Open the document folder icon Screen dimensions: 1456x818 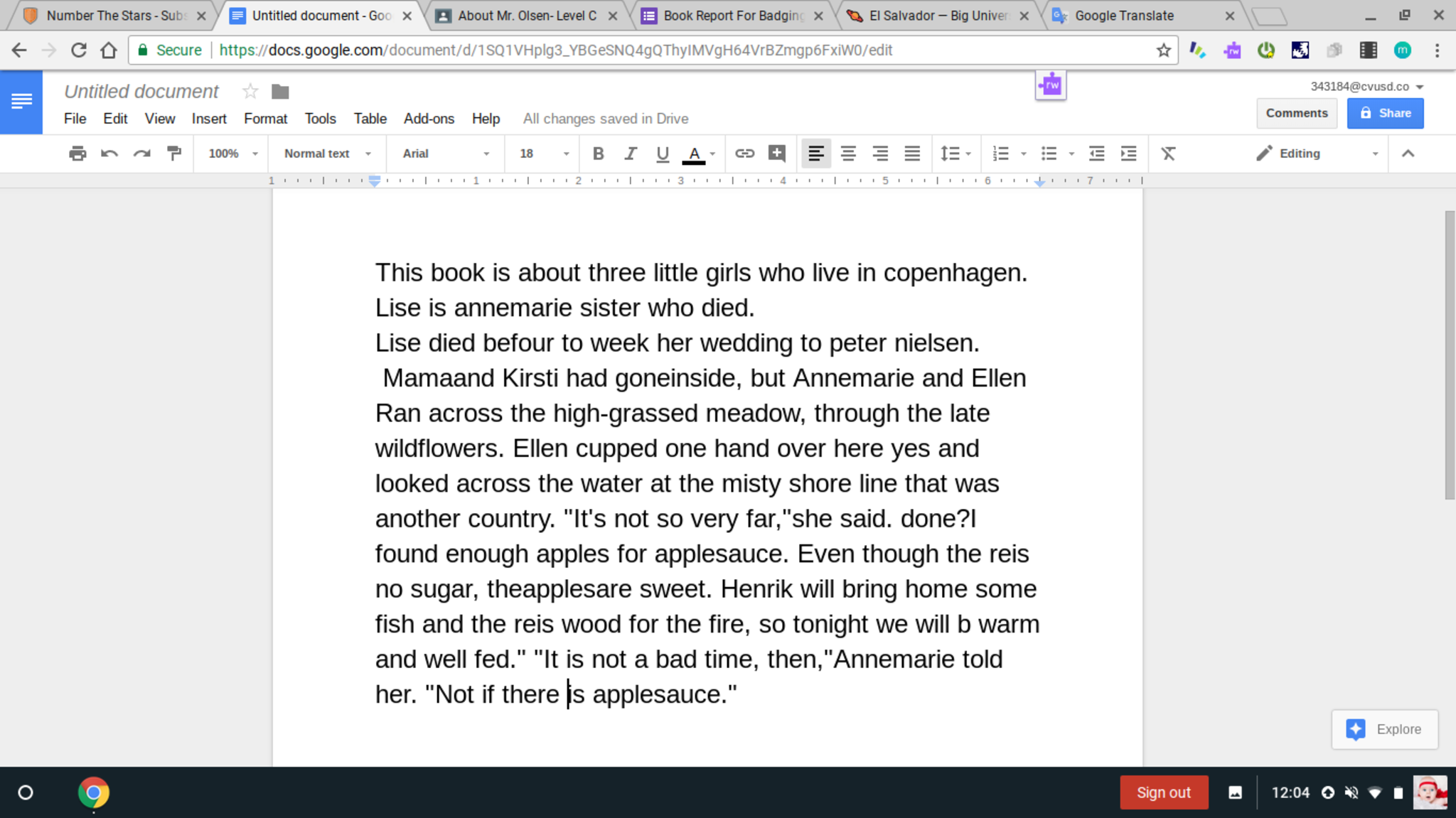[280, 92]
